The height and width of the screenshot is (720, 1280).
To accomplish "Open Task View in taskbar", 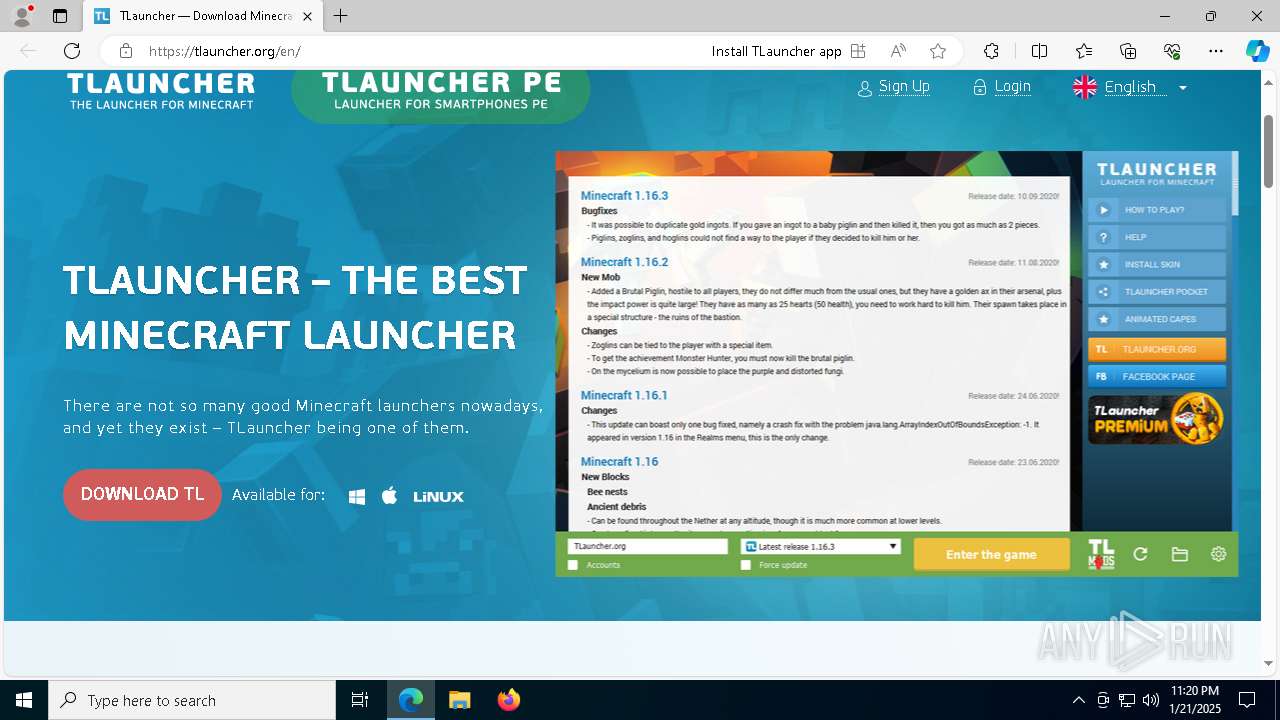I will pos(360,700).
